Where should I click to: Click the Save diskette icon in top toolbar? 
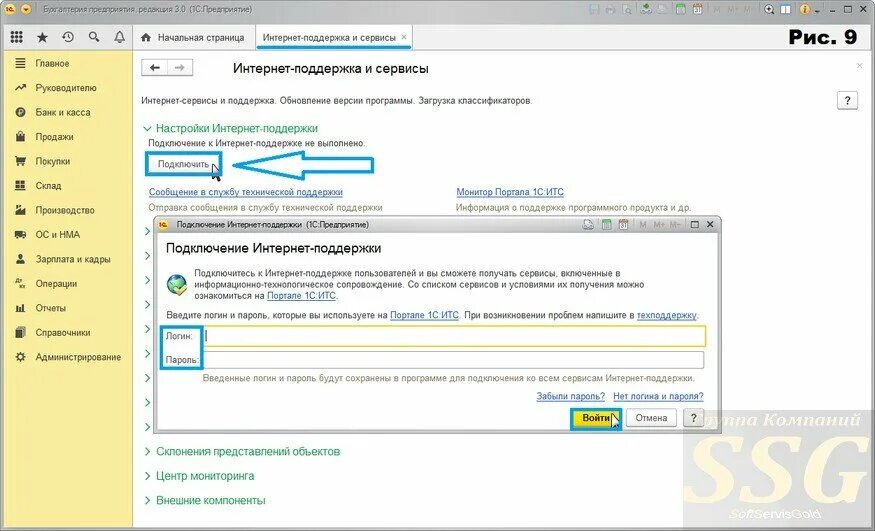594,9
